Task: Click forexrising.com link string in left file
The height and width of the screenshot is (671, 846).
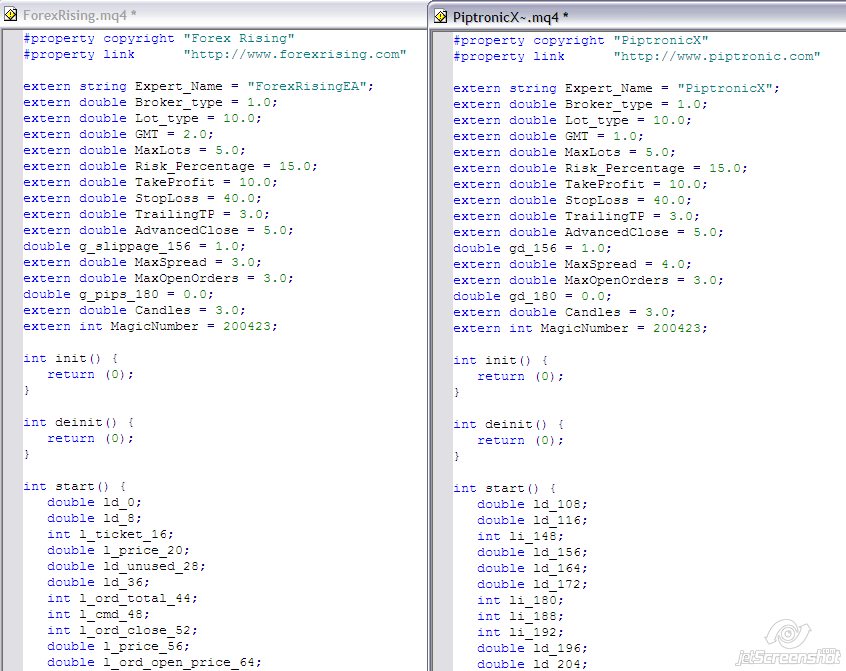Action: click(295, 54)
